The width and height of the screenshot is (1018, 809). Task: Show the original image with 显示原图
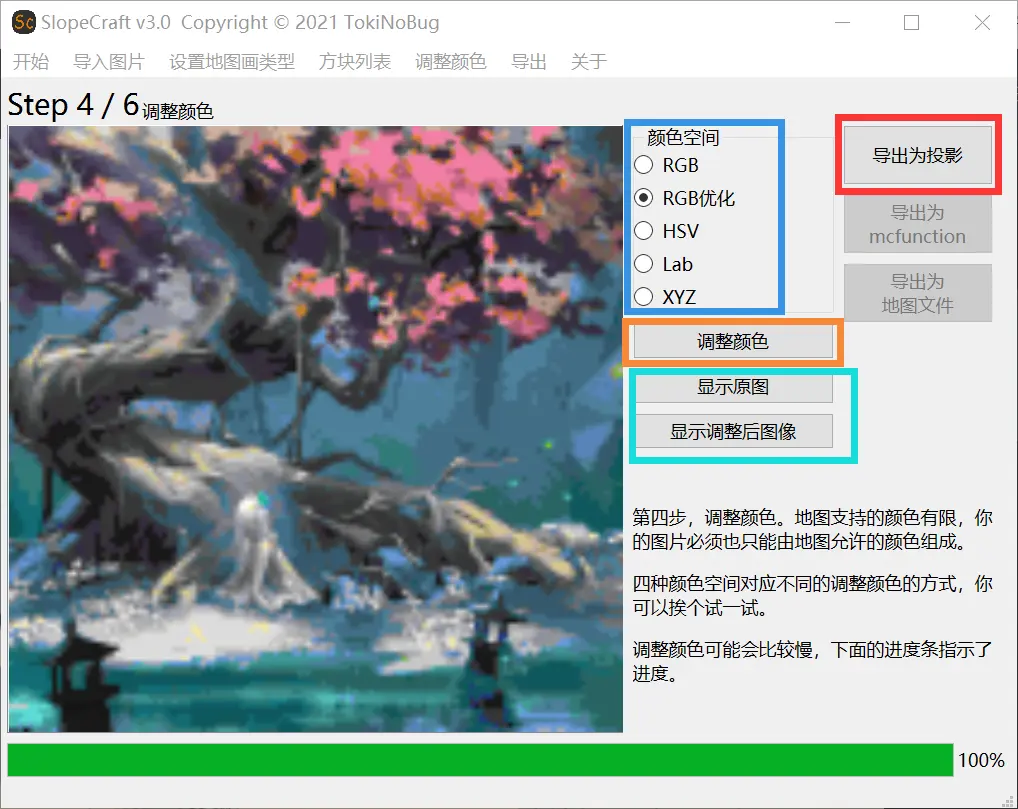(x=735, y=388)
